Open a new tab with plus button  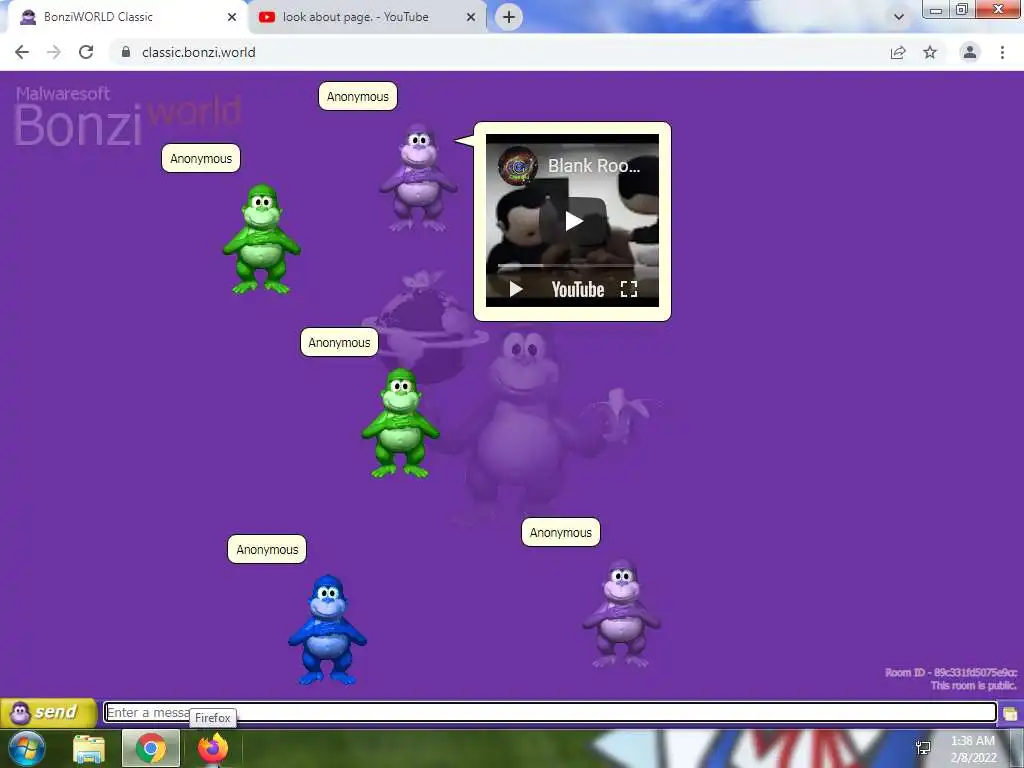[509, 17]
